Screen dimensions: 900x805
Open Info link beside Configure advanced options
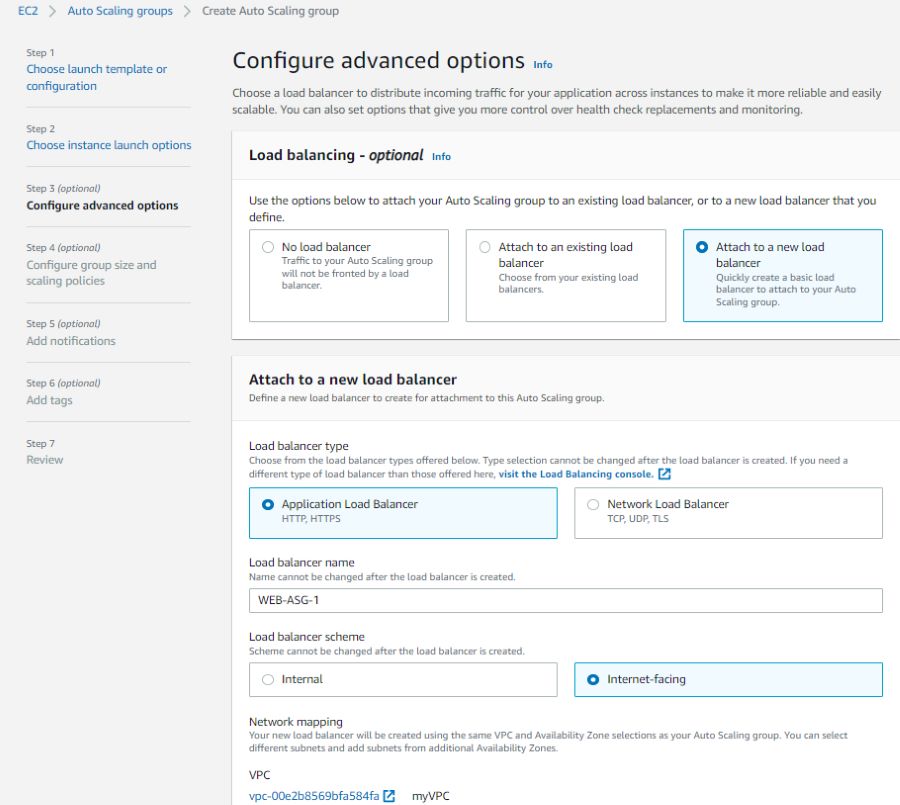[542, 64]
